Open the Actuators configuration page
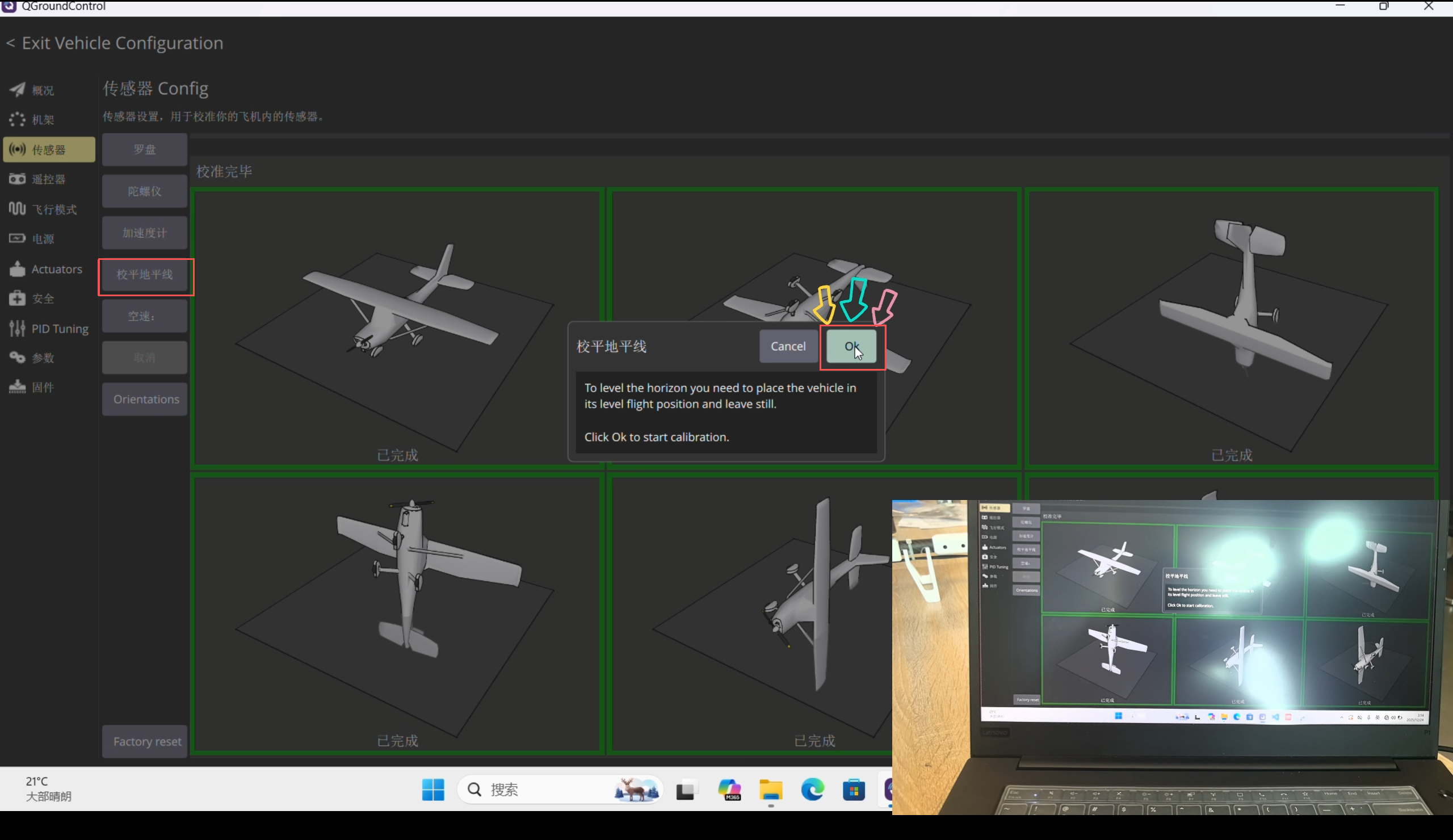 click(48, 269)
